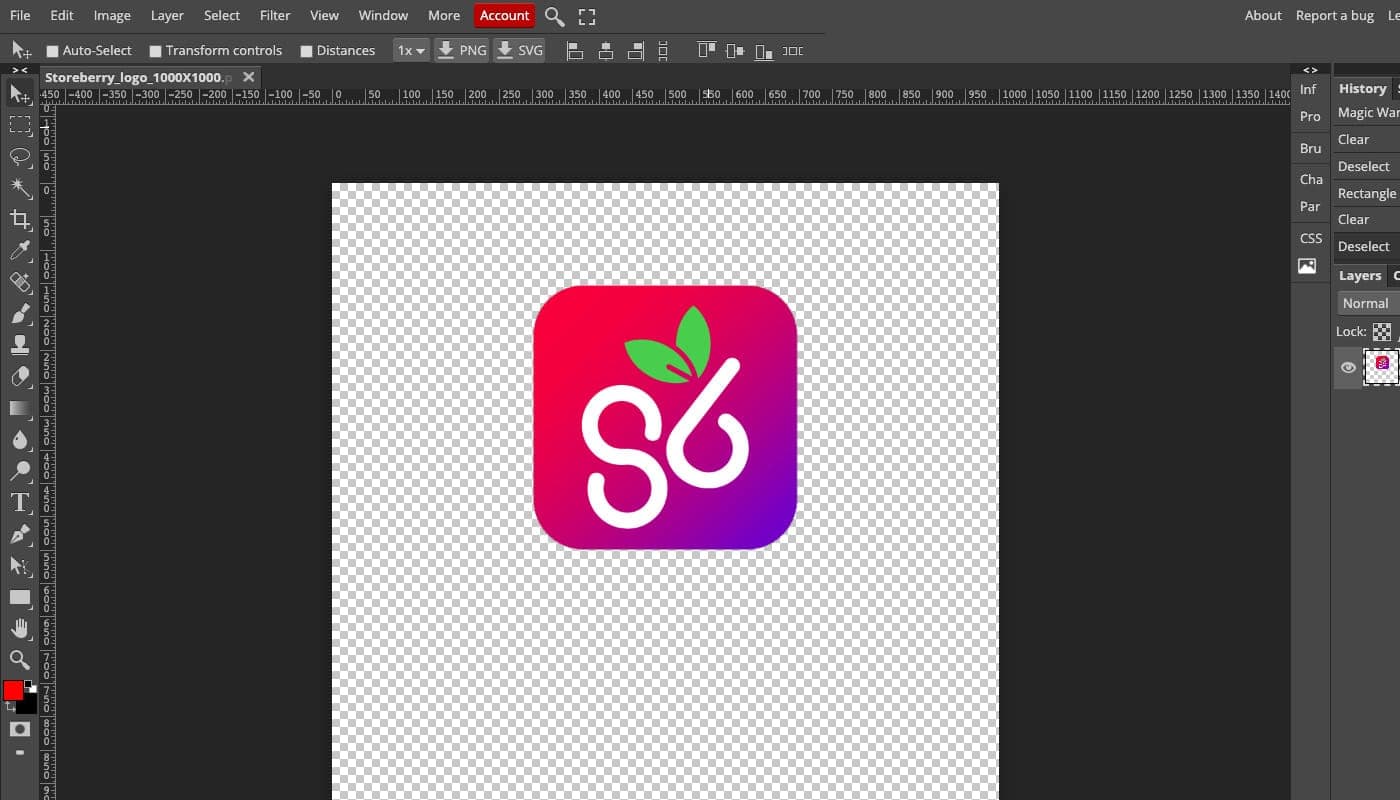This screenshot has height=800, width=1400.
Task: Select the Type tool
Action: click(x=19, y=502)
